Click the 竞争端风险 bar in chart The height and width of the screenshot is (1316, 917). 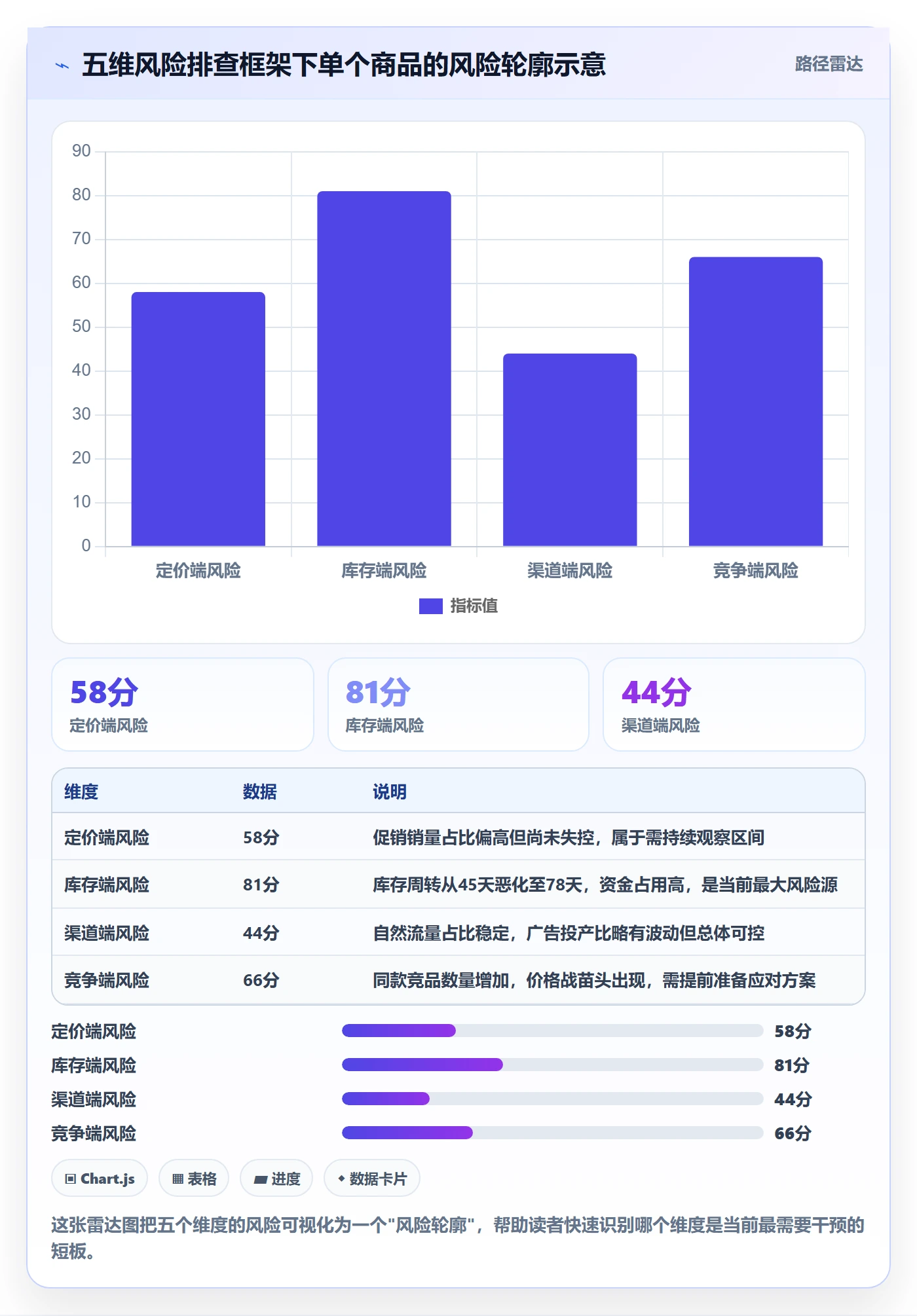756,401
